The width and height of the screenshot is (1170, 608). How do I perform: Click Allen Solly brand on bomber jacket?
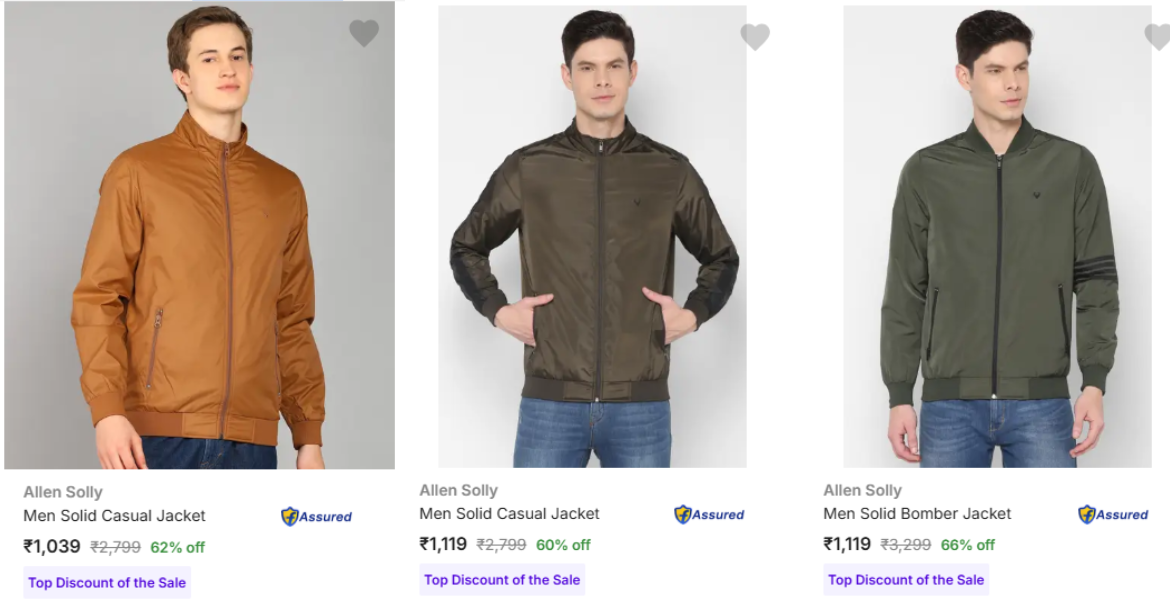862,490
